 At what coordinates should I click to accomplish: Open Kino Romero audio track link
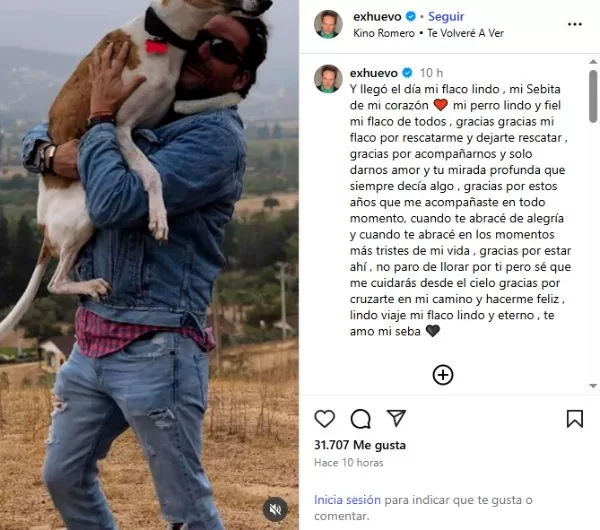point(384,33)
